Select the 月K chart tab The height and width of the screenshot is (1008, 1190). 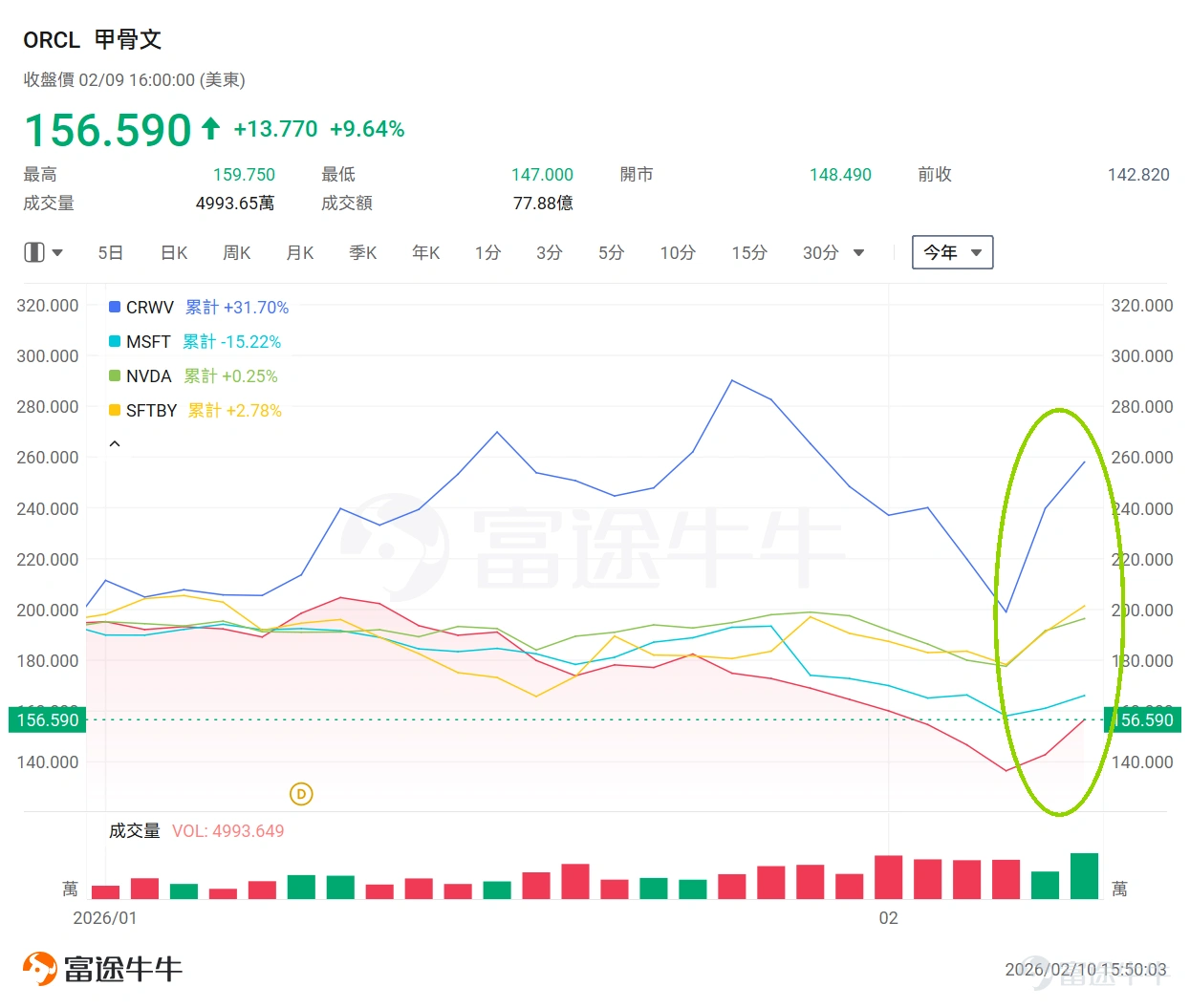click(x=300, y=253)
